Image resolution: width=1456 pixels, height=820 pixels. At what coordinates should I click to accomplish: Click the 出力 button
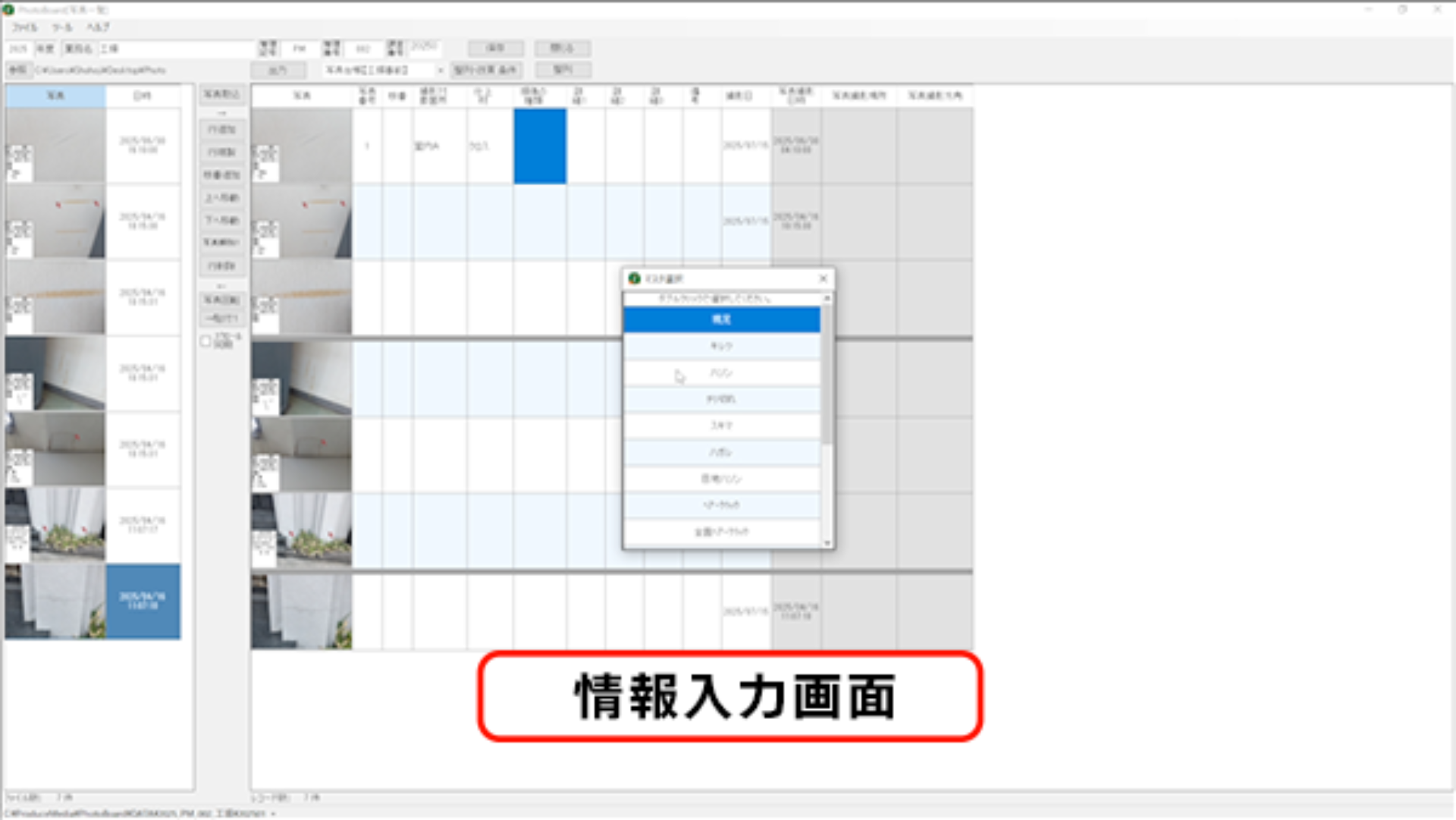point(278,70)
